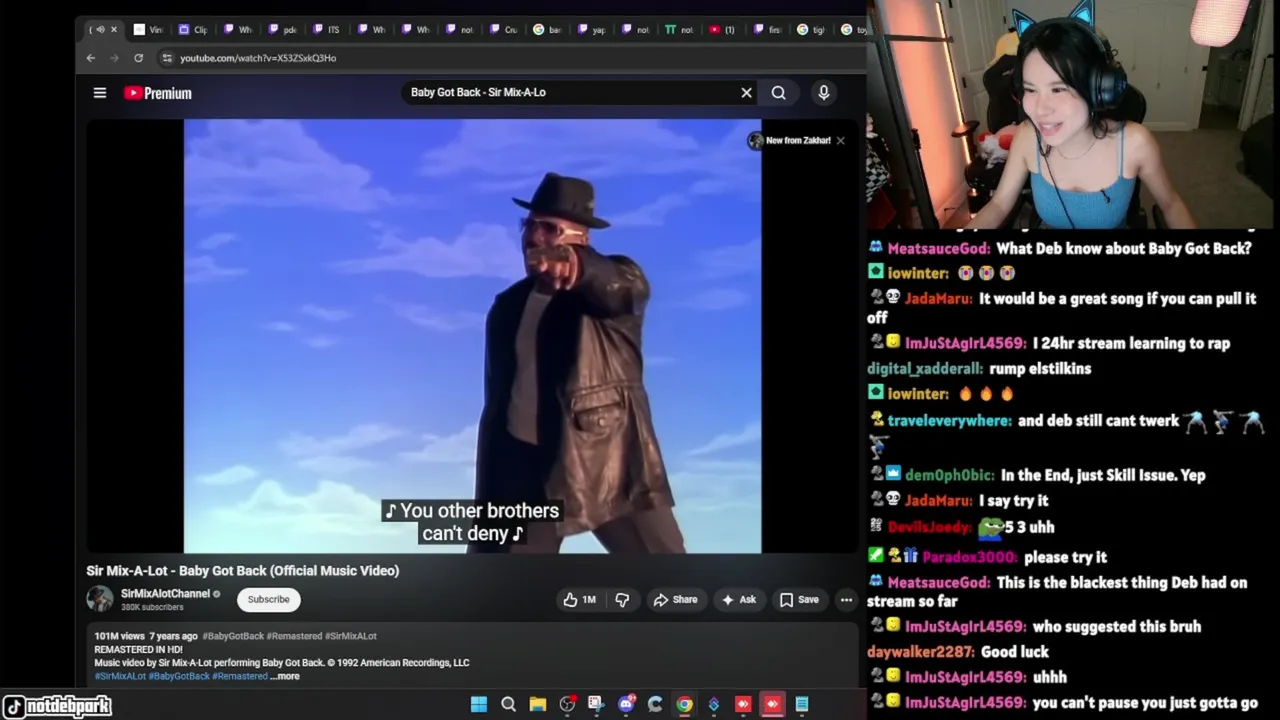Image resolution: width=1280 pixels, height=720 pixels.
Task: Click the video title text
Action: 243,570
